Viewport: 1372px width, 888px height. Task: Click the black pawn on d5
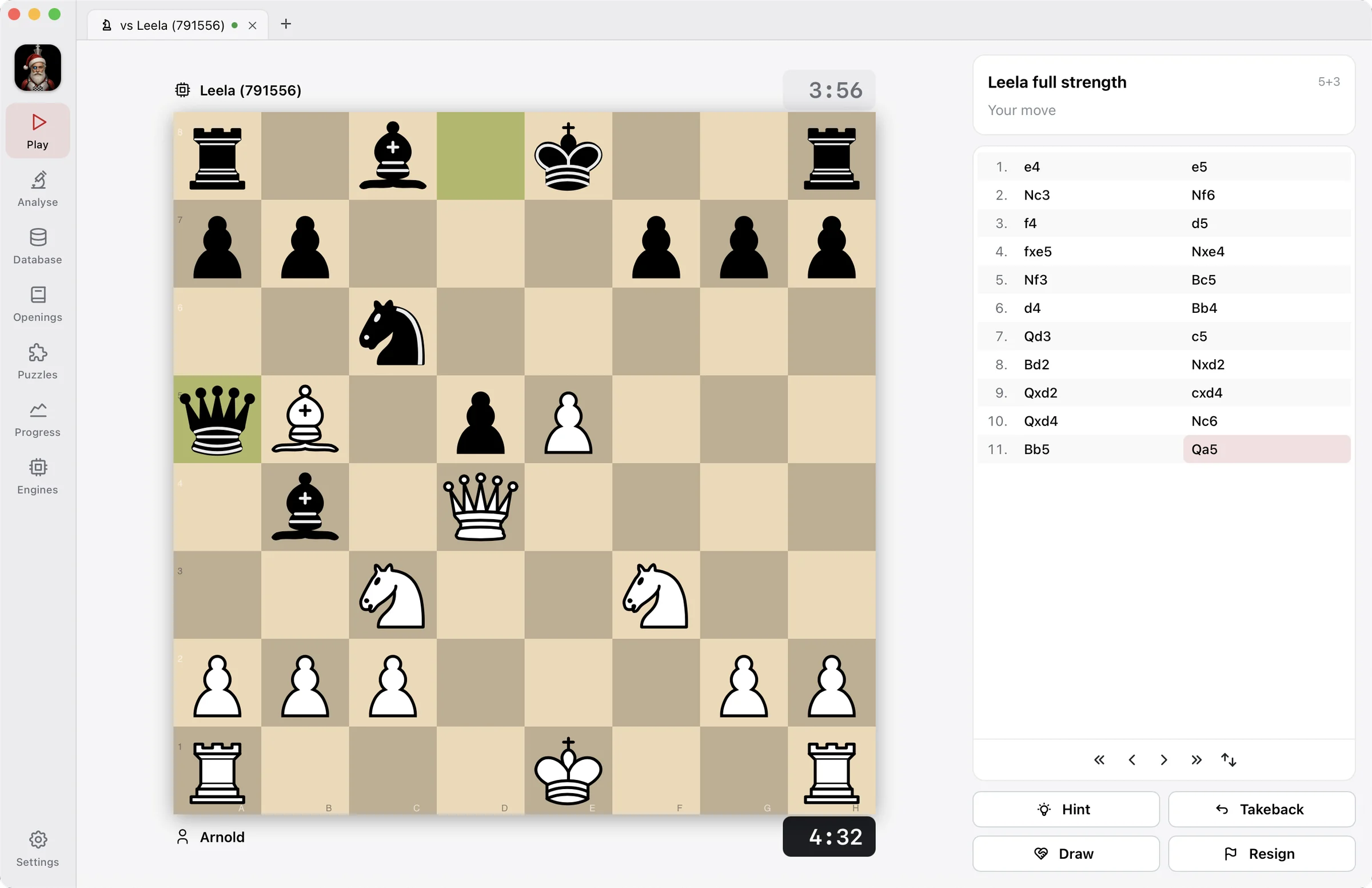coord(480,420)
